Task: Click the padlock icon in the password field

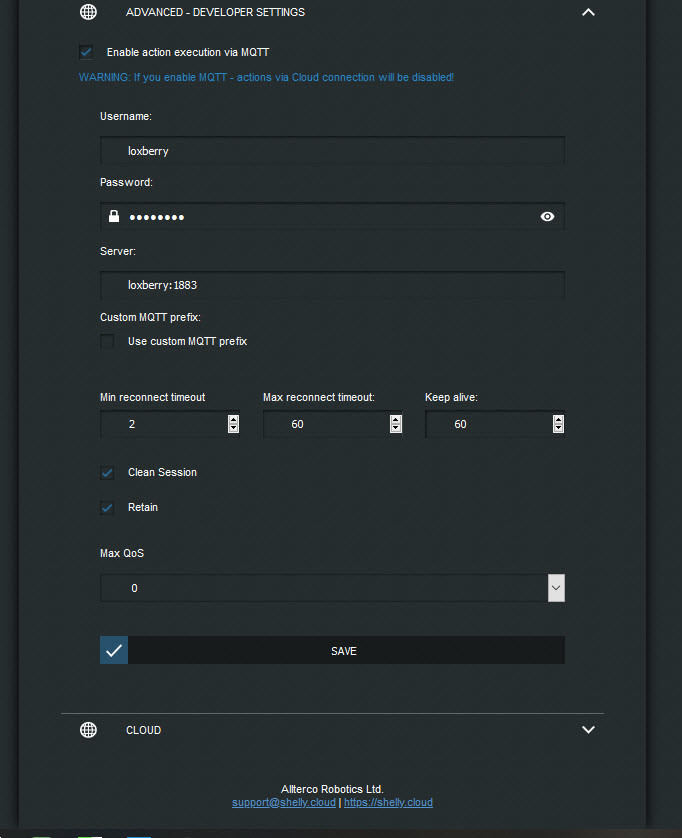Action: click(114, 216)
